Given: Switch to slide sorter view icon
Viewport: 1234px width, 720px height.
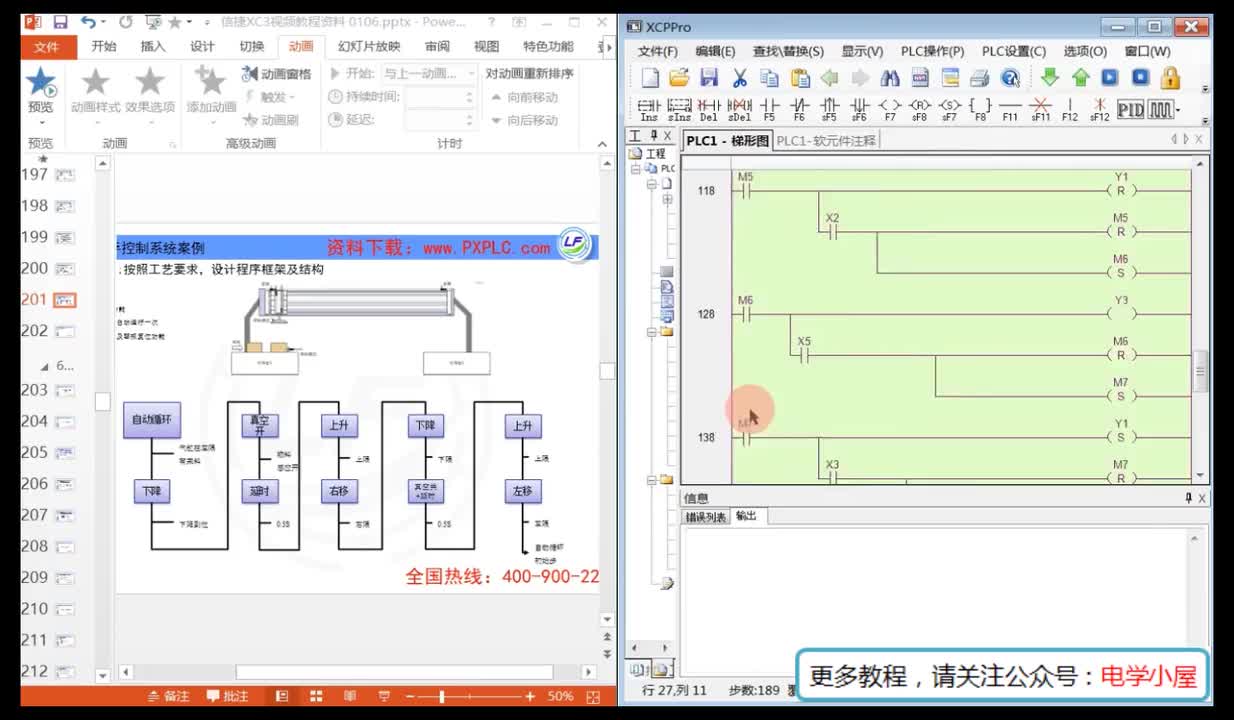Looking at the screenshot, I should pyautogui.click(x=316, y=696).
